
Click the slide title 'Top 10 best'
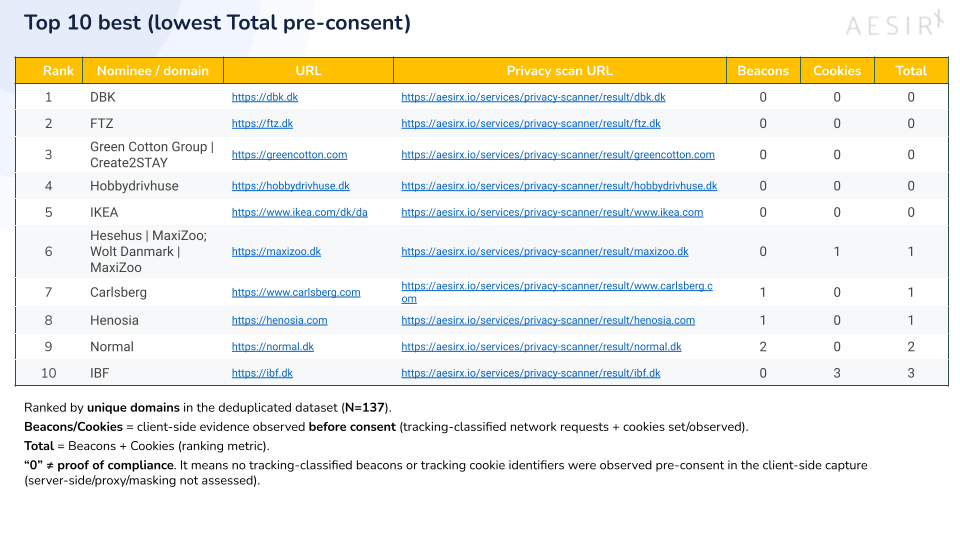(217, 23)
